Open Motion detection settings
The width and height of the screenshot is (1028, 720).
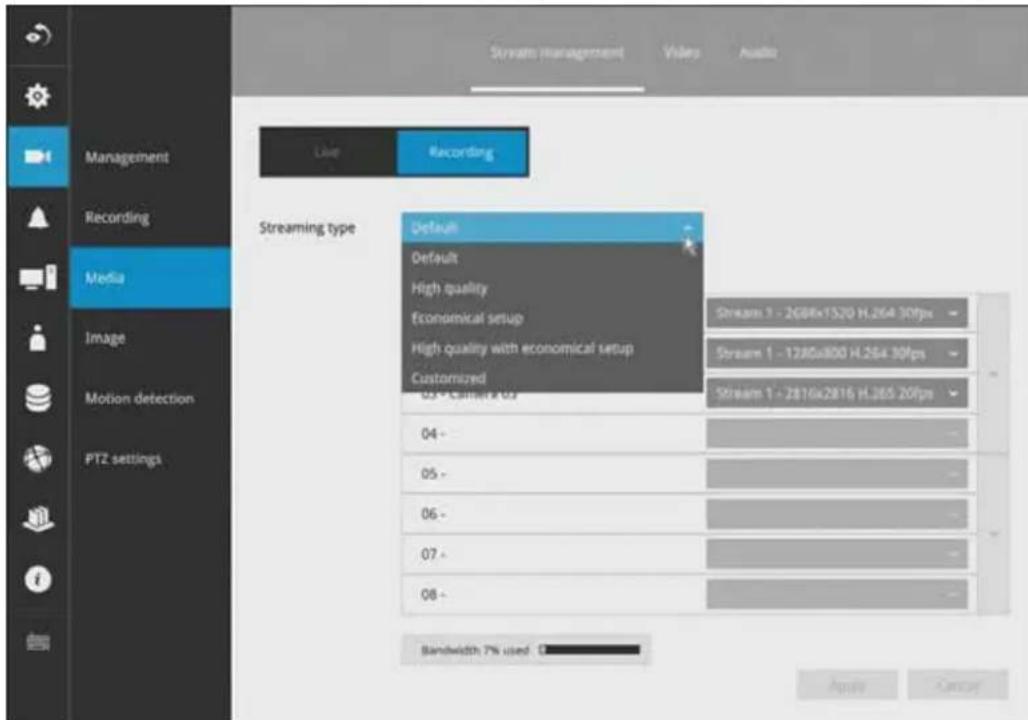click(x=139, y=398)
